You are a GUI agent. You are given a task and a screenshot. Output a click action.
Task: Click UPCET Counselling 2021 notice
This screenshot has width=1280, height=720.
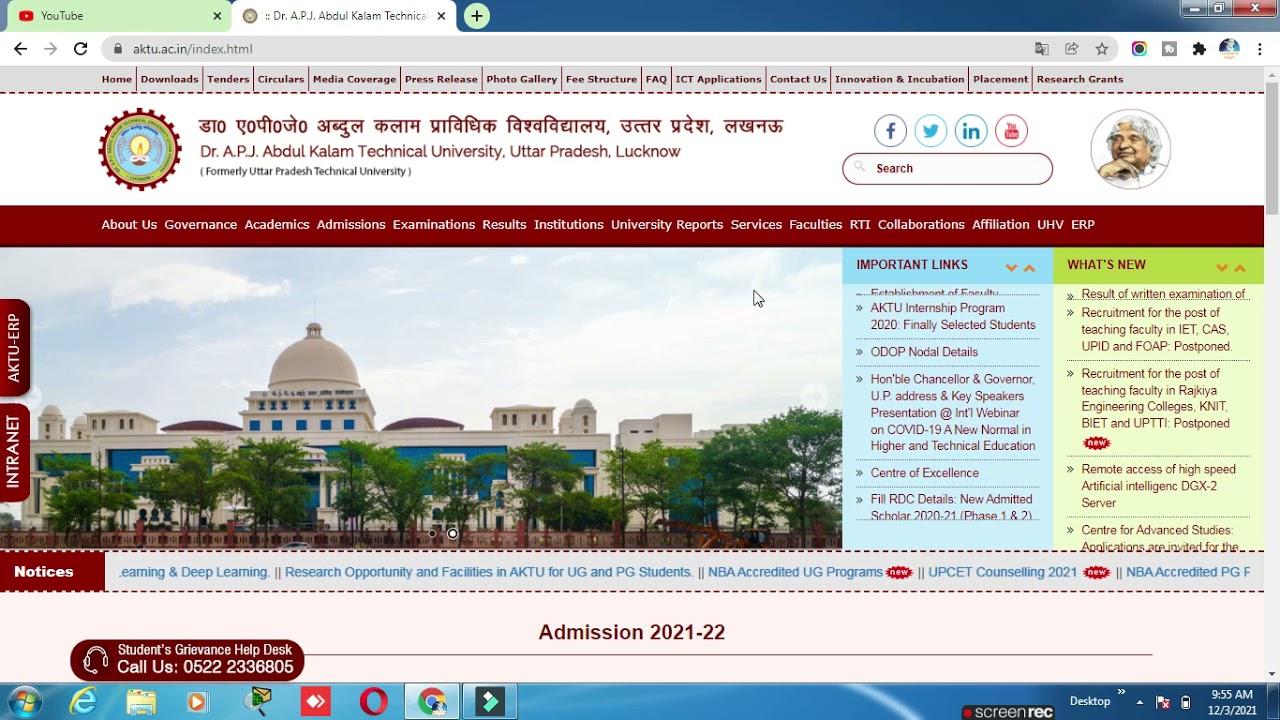pyautogui.click(x=1003, y=572)
